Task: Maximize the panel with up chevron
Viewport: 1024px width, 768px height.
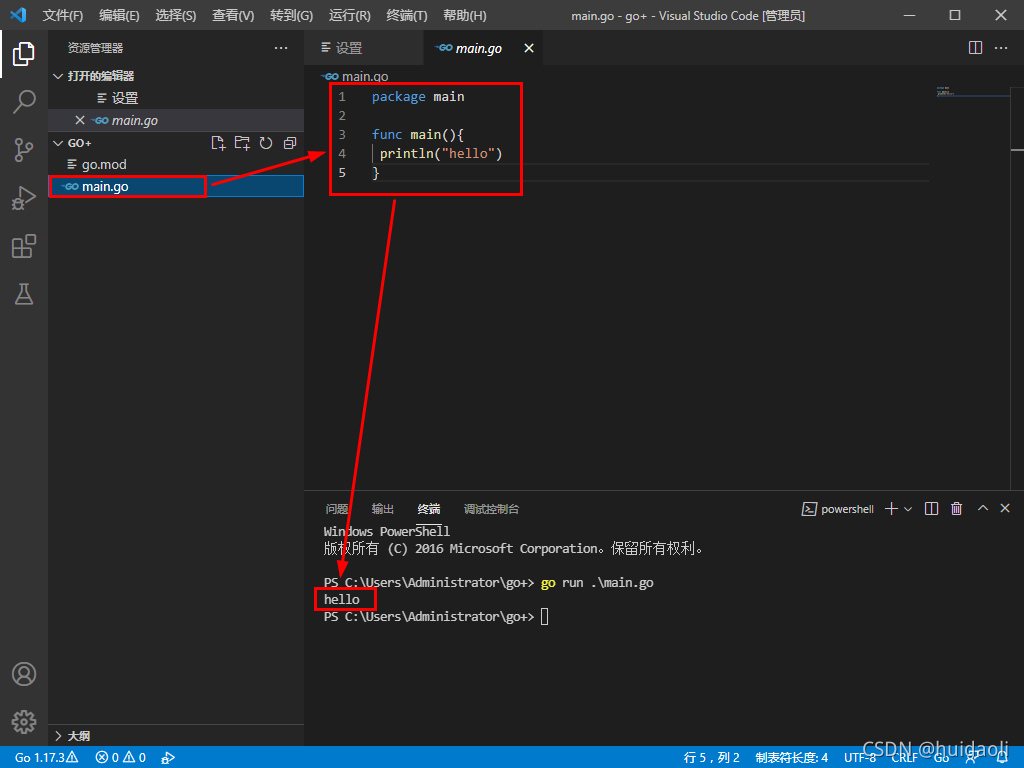Action: [983, 508]
